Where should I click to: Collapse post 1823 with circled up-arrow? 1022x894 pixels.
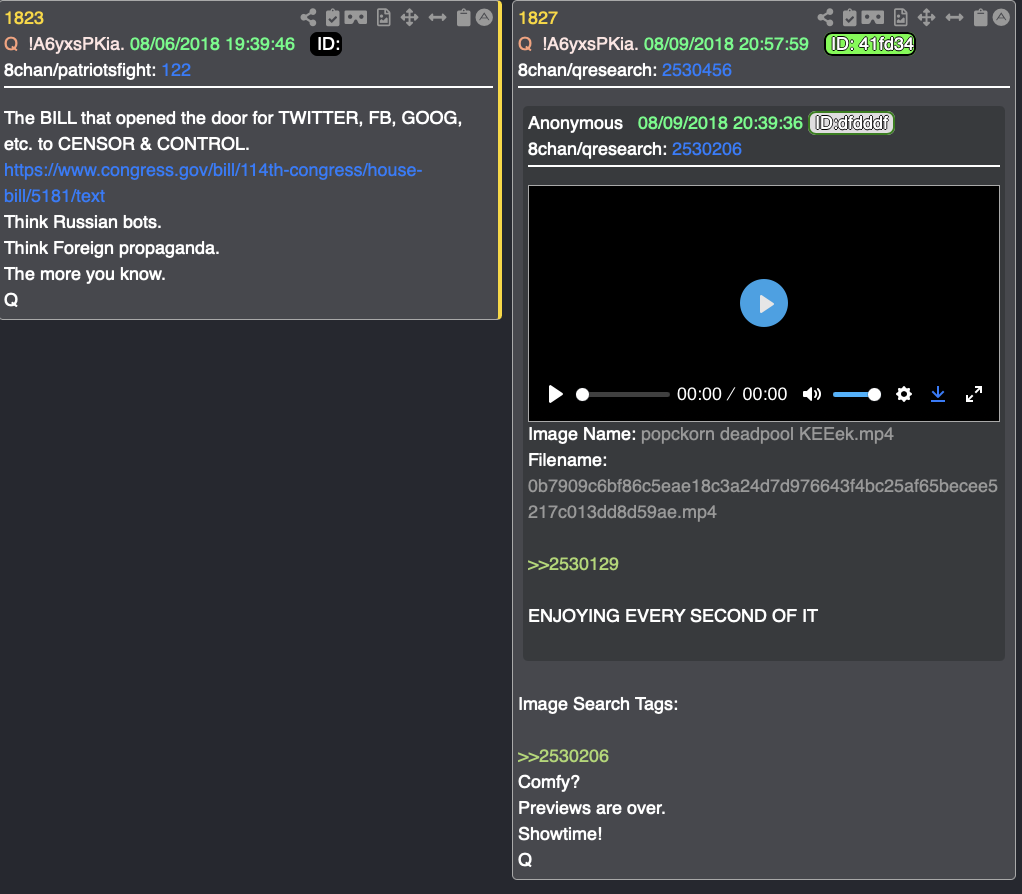coord(484,18)
